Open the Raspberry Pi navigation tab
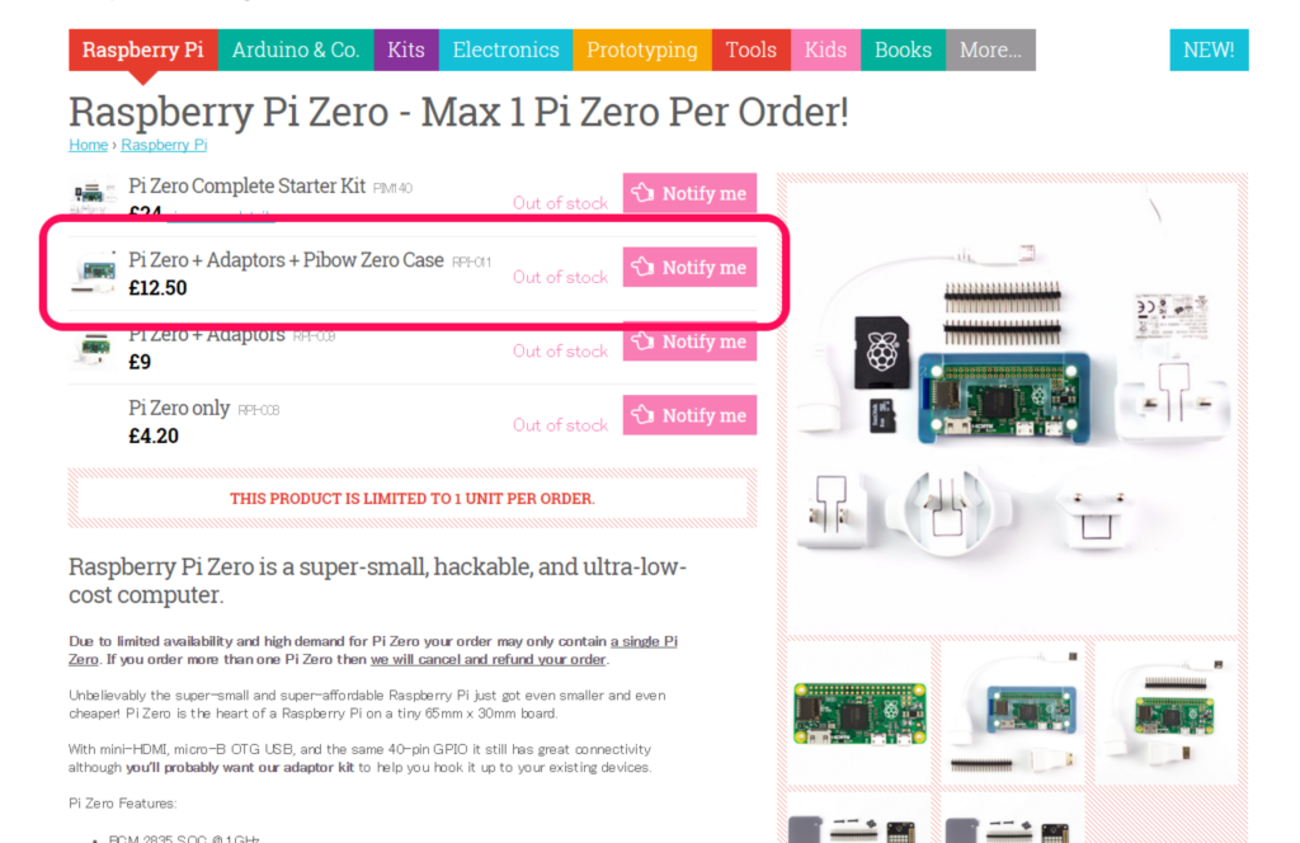This screenshot has height=843, width=1300. (143, 50)
